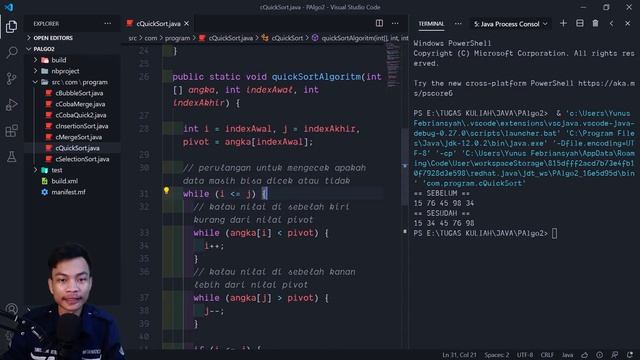Open notifications bell in status bar
Image resolution: width=640 pixels, height=360 pixels.
(630, 355)
